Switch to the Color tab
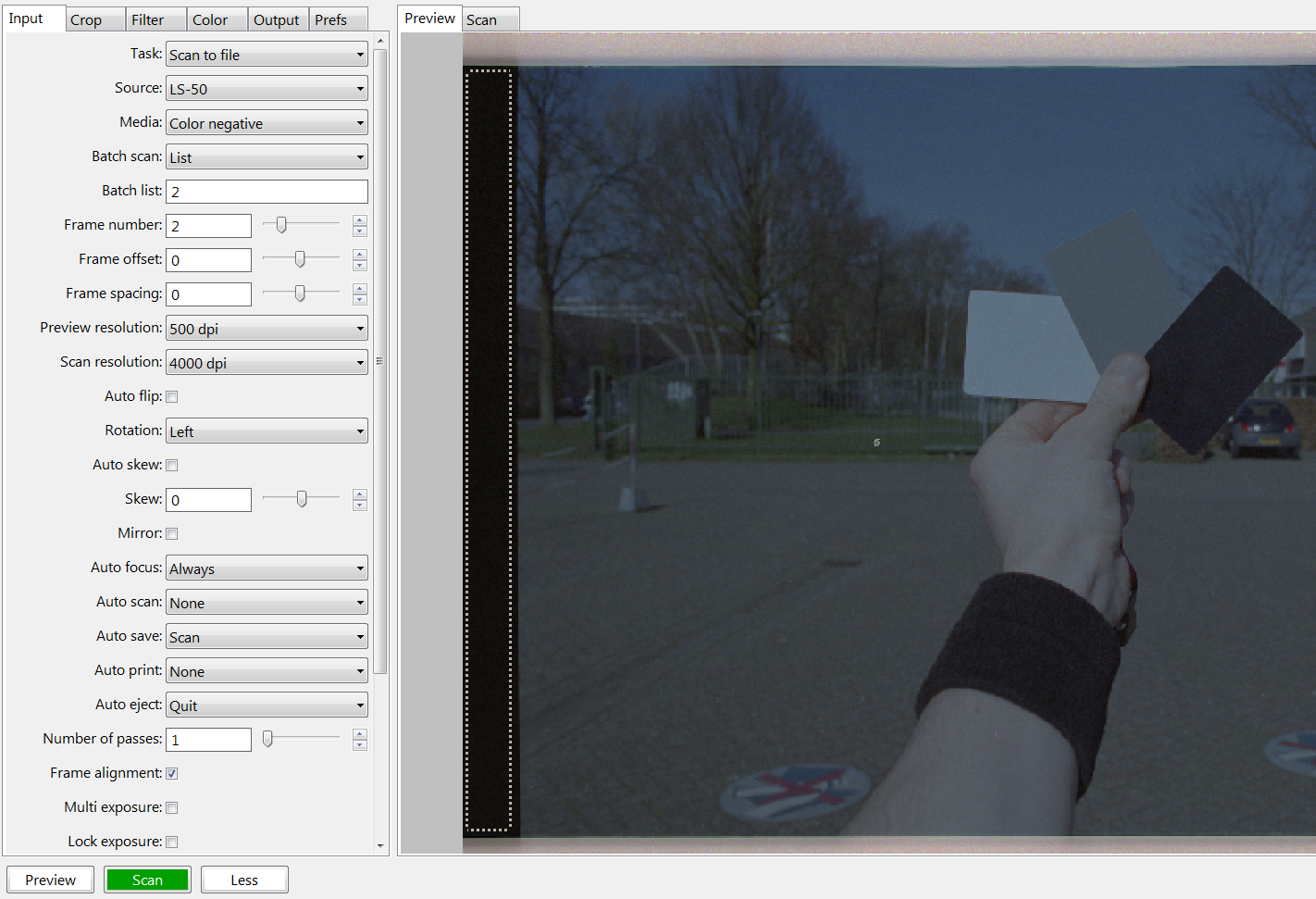The height and width of the screenshot is (899, 1316). 211,19
